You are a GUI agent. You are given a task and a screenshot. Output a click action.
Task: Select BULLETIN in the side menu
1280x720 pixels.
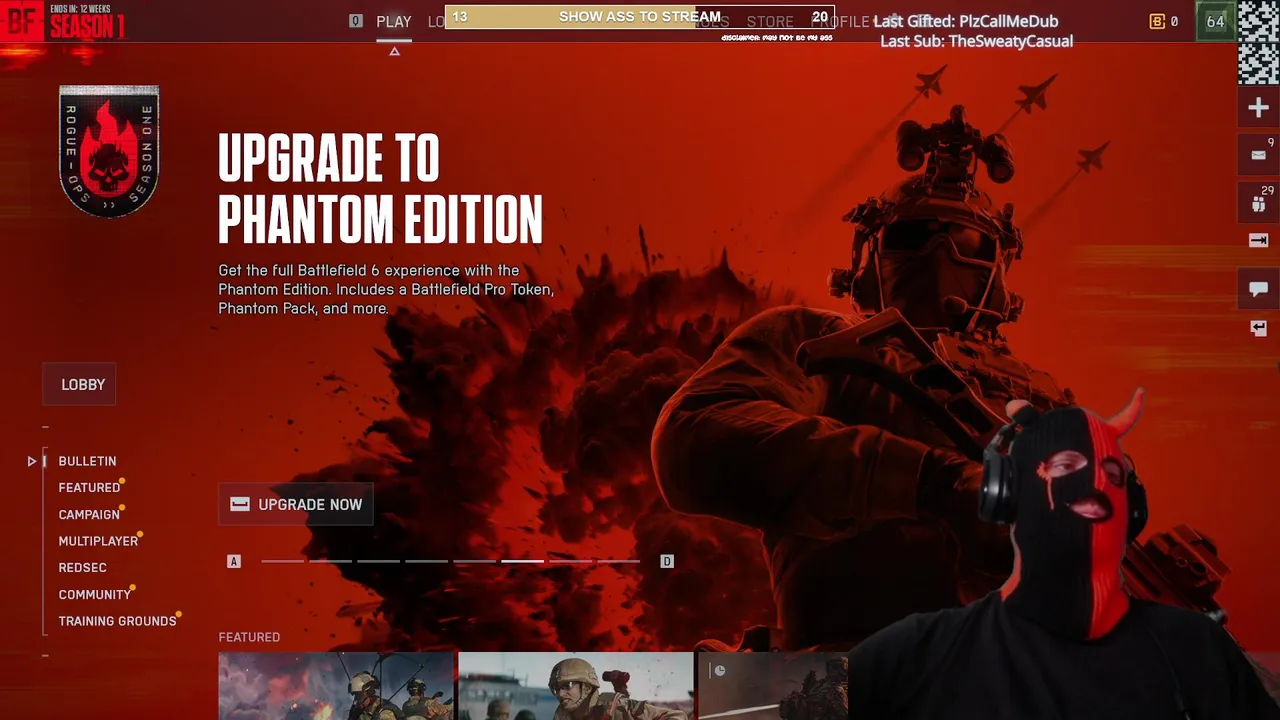87,461
